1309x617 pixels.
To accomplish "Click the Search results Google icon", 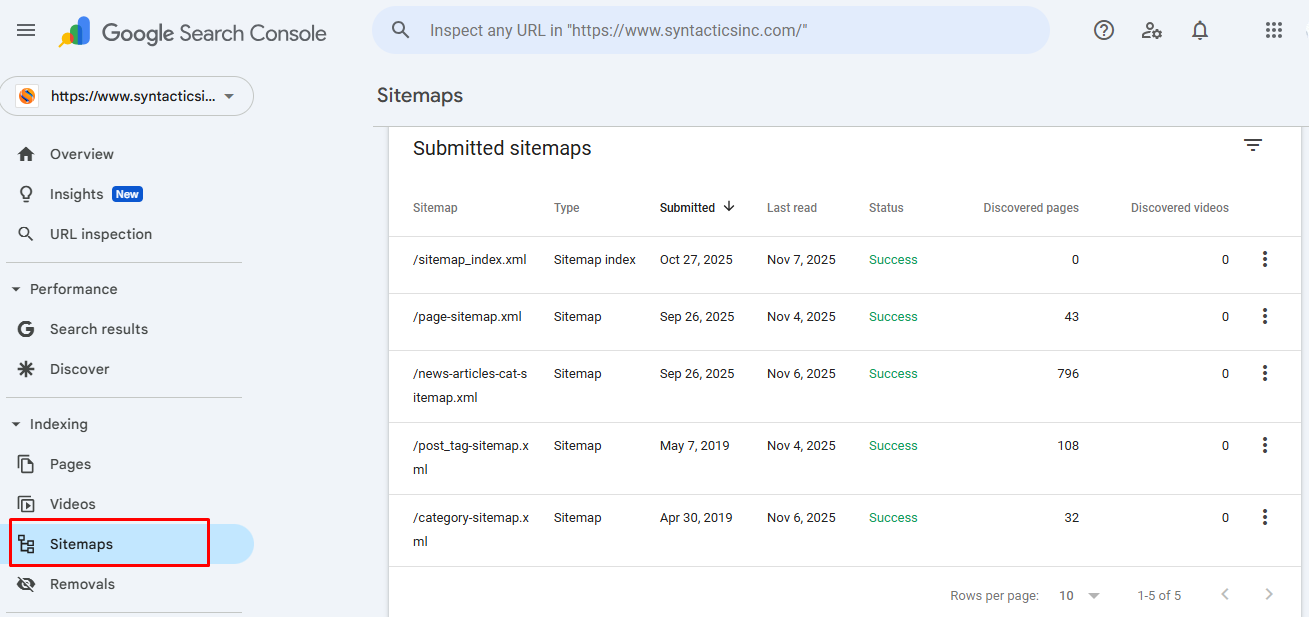I will pos(26,329).
